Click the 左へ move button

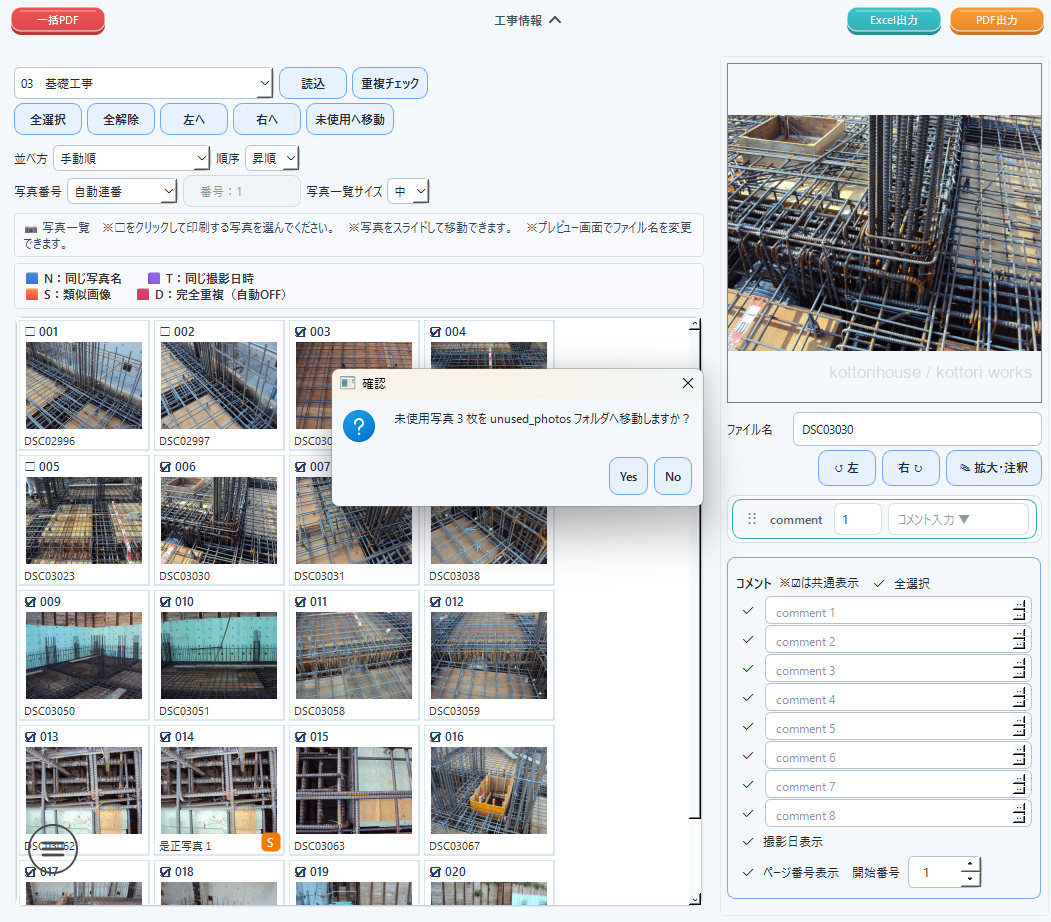[194, 119]
